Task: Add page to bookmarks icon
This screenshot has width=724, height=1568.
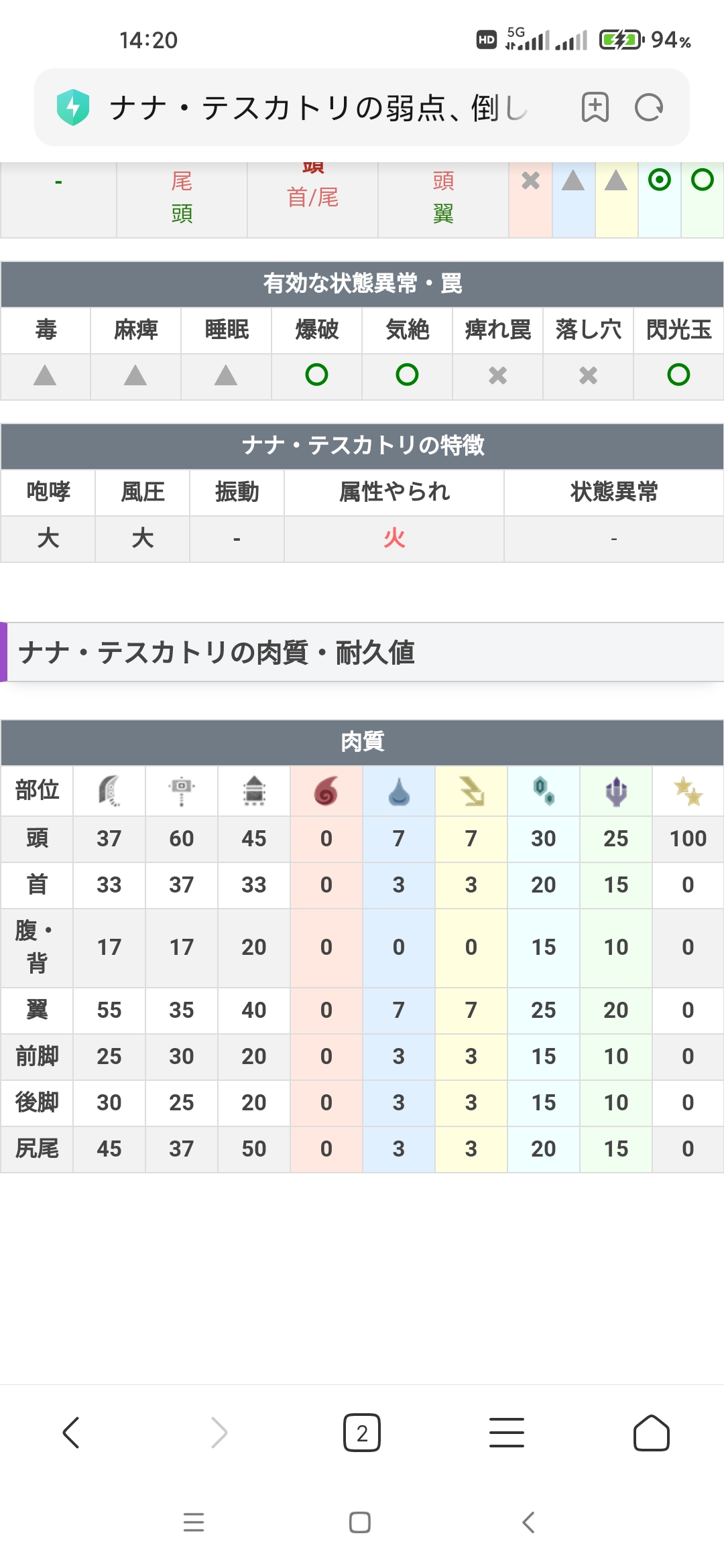Action: tap(595, 107)
